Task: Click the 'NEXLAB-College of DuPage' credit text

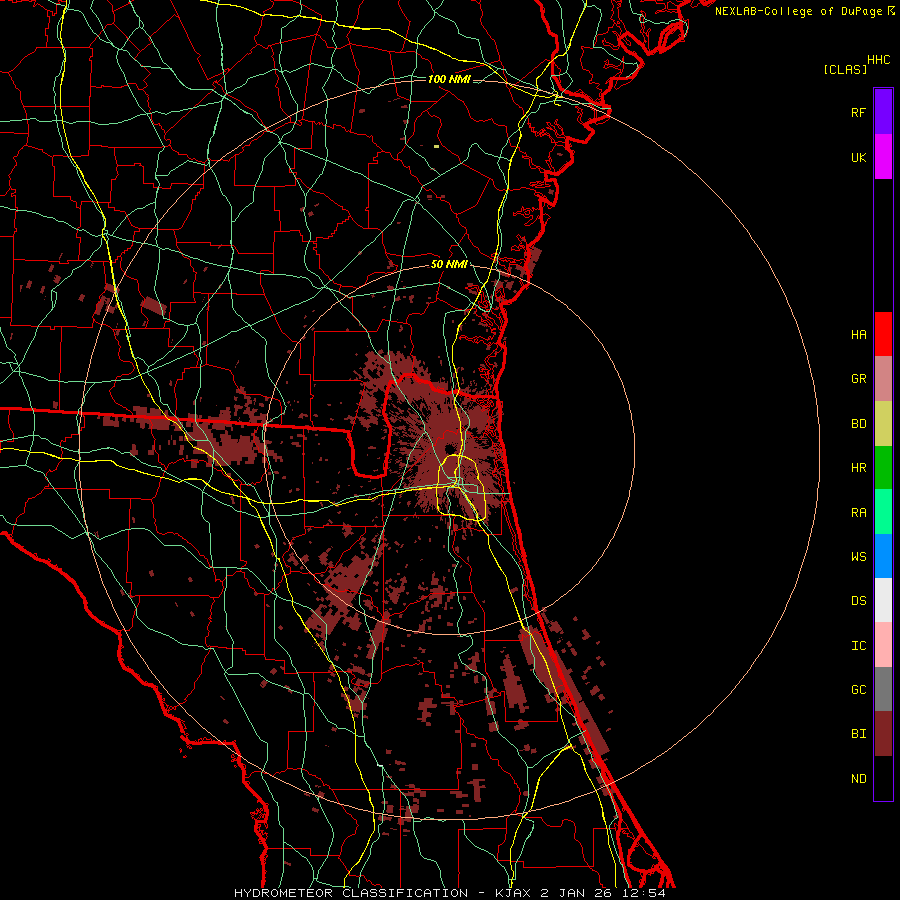Action: pyautogui.click(x=798, y=11)
